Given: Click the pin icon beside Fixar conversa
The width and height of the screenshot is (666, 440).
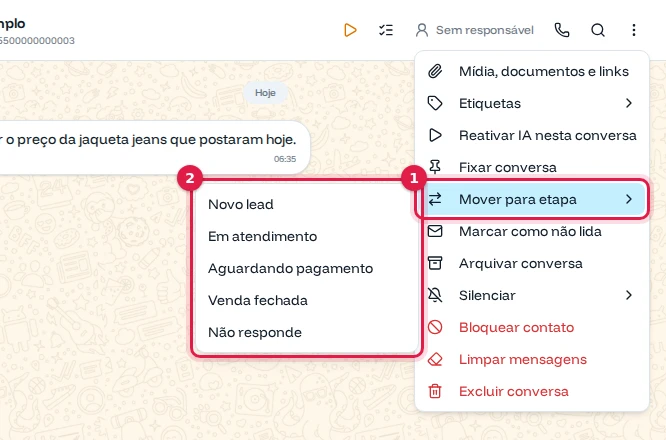Looking at the screenshot, I should pyautogui.click(x=435, y=167).
